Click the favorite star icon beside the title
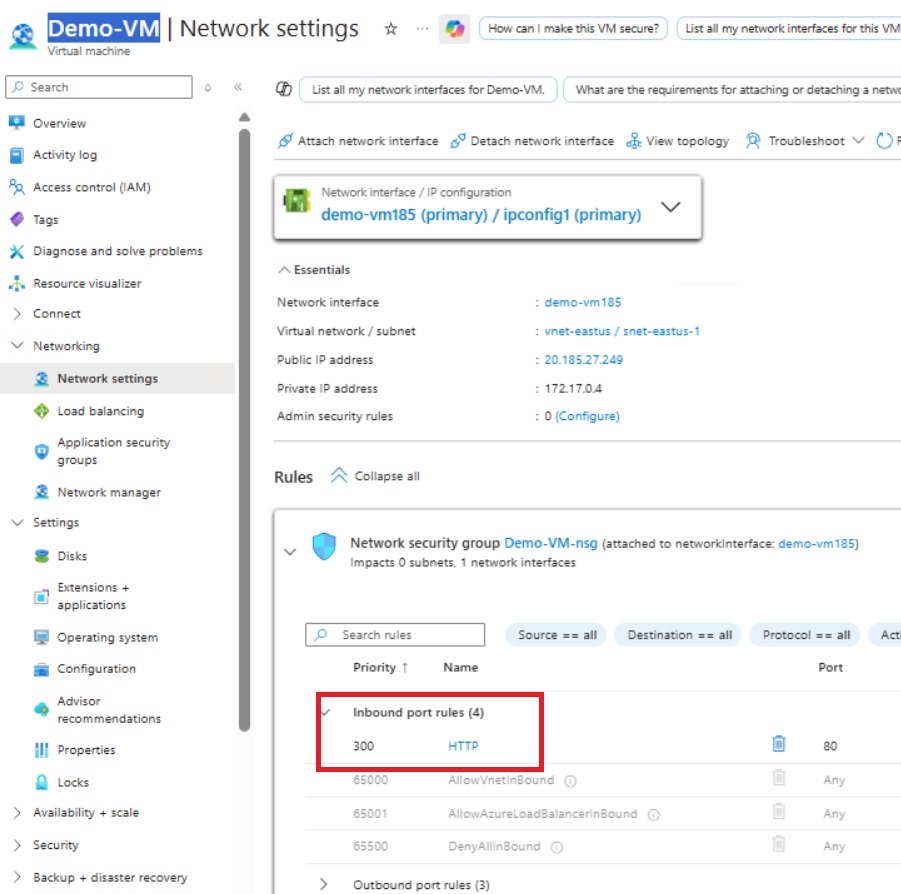Screen dimensions: 901x894 coord(391,28)
